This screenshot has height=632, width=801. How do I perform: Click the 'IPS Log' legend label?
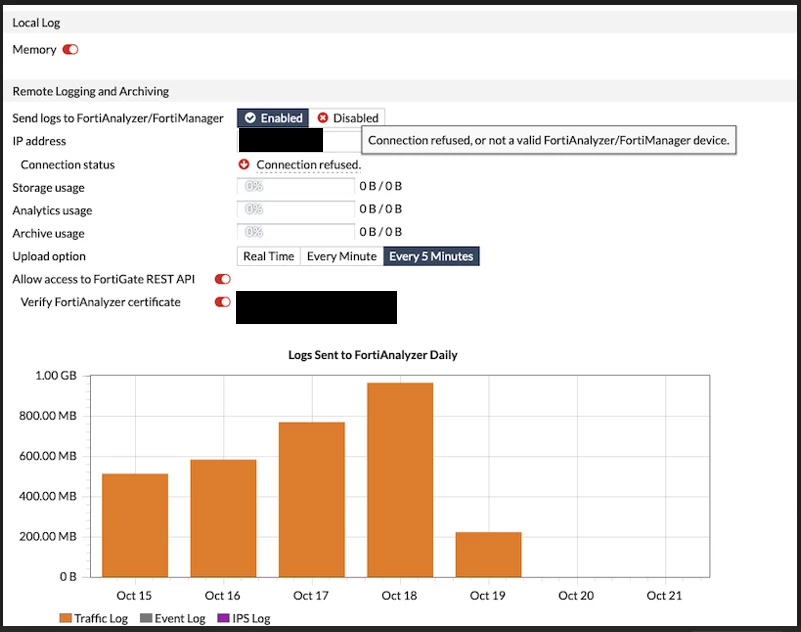(251, 618)
